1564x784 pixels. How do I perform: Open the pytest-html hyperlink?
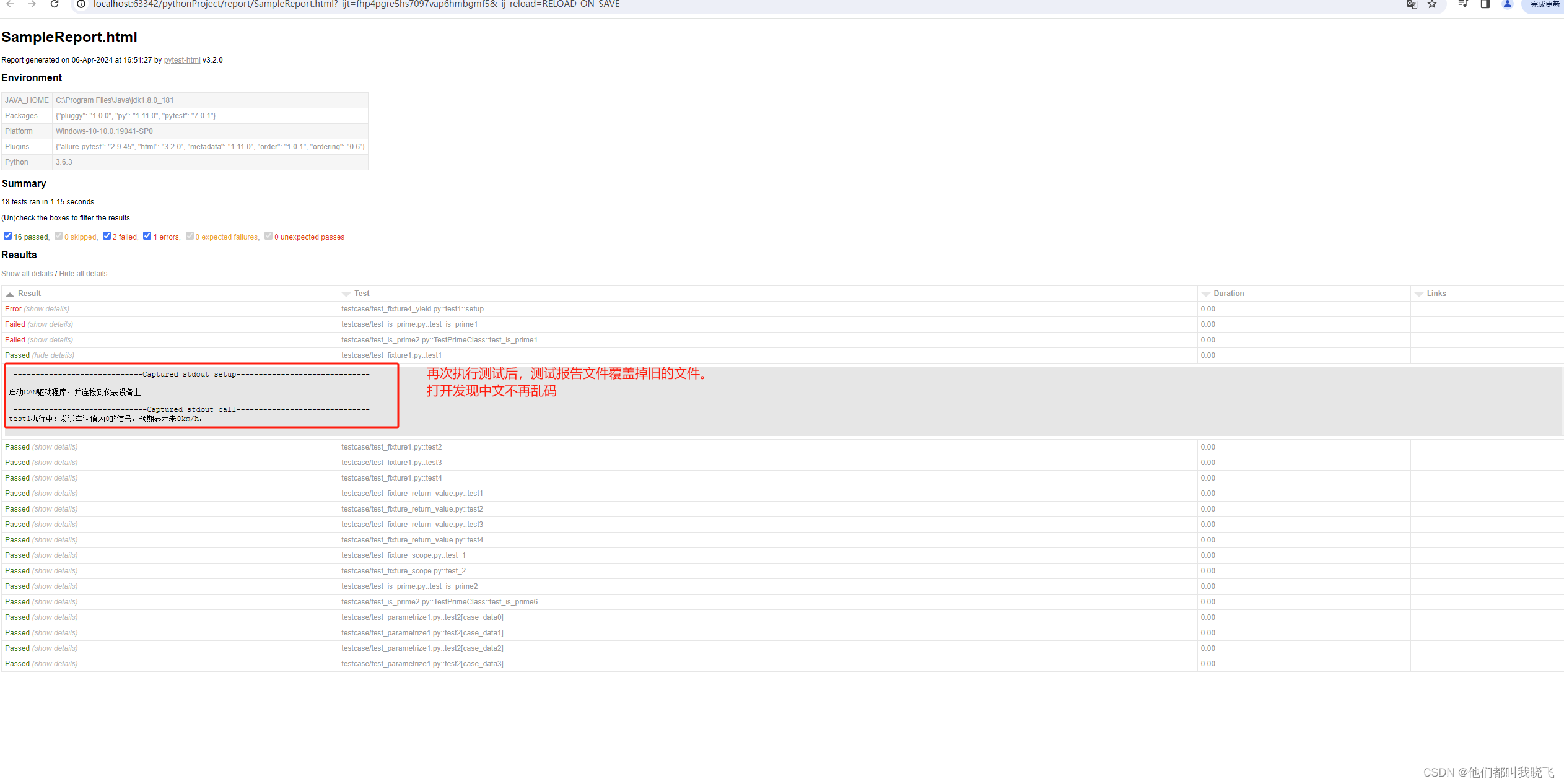(x=181, y=60)
